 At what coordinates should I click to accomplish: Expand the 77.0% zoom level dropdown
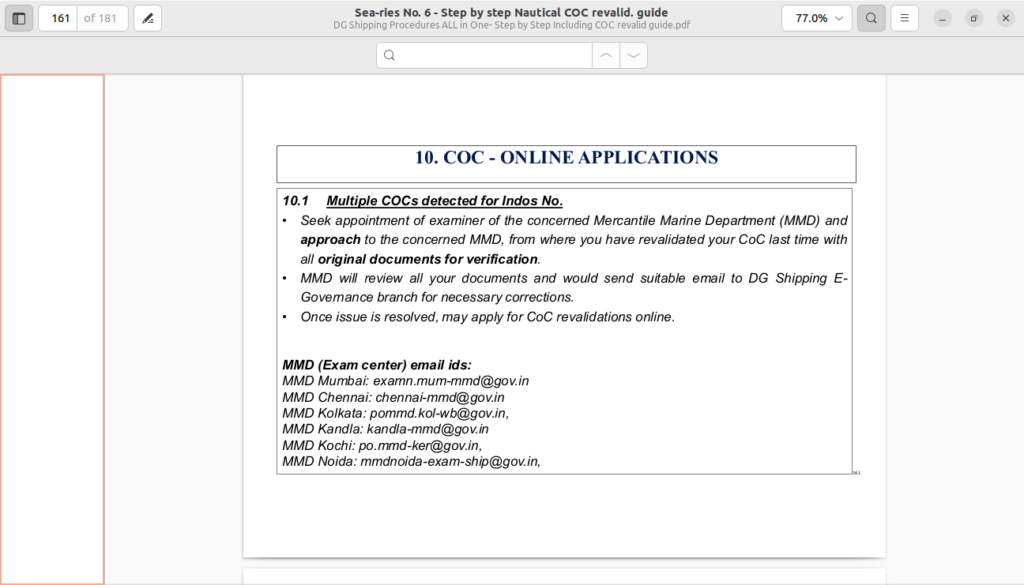click(816, 18)
